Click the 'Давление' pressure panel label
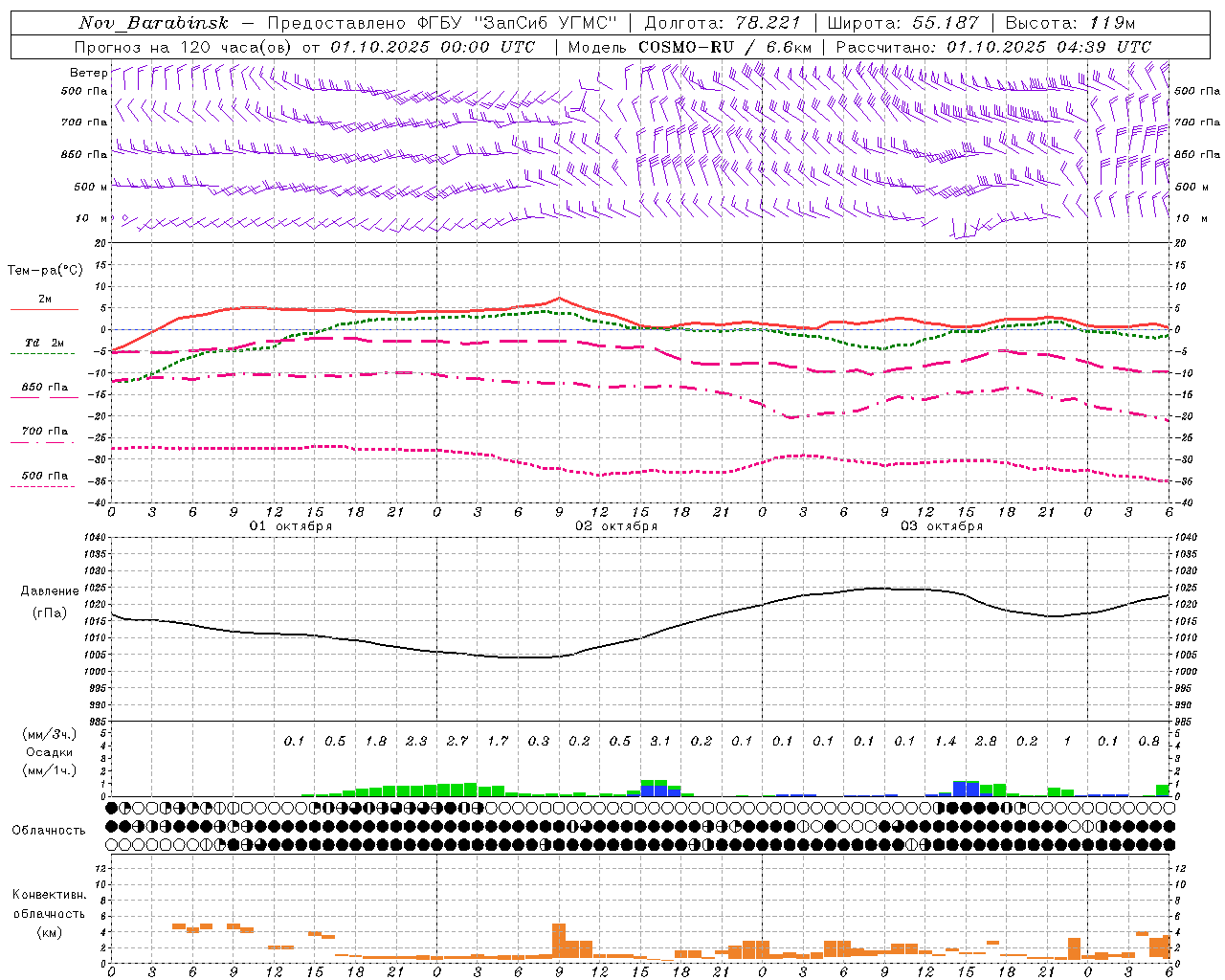This screenshot has width=1225, height=980. (50, 591)
